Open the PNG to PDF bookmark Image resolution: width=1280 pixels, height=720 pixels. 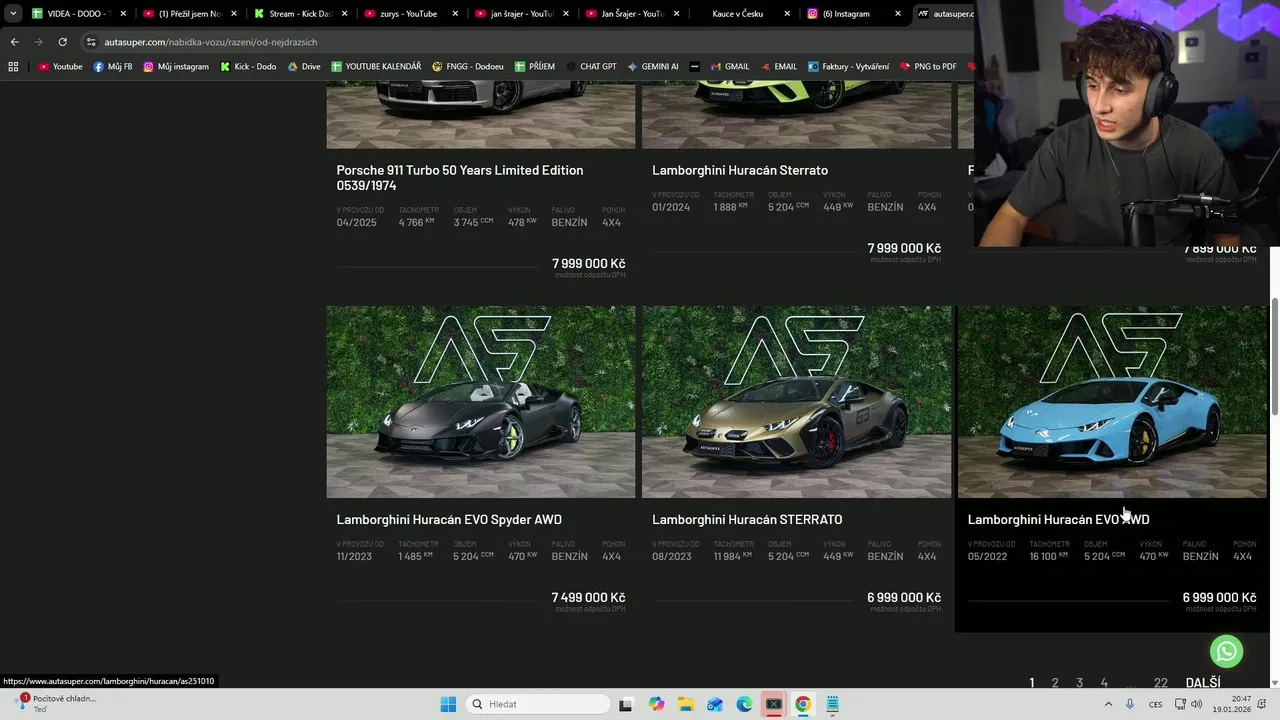pyautogui.click(x=928, y=67)
